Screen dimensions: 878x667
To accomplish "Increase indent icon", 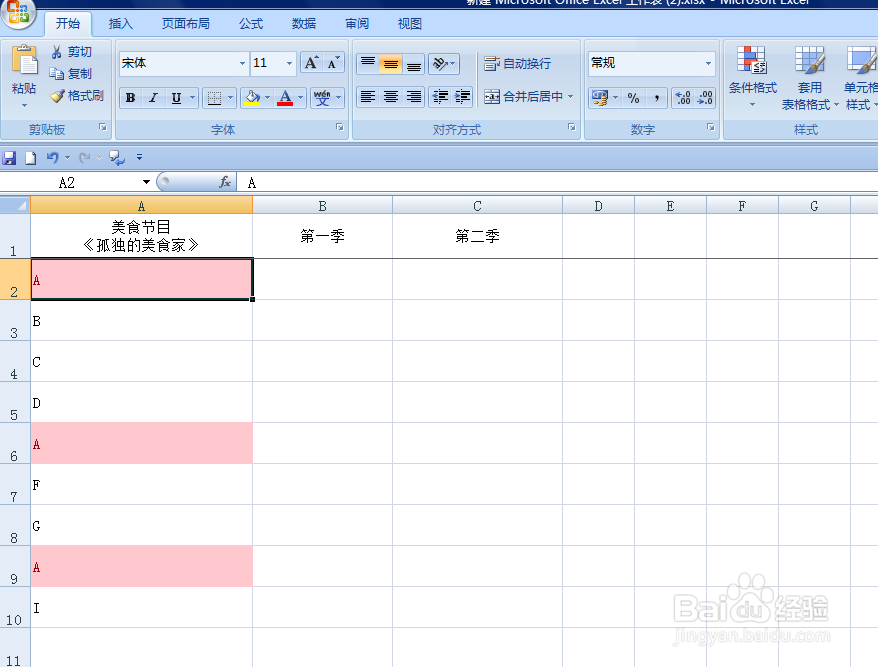I will point(462,97).
